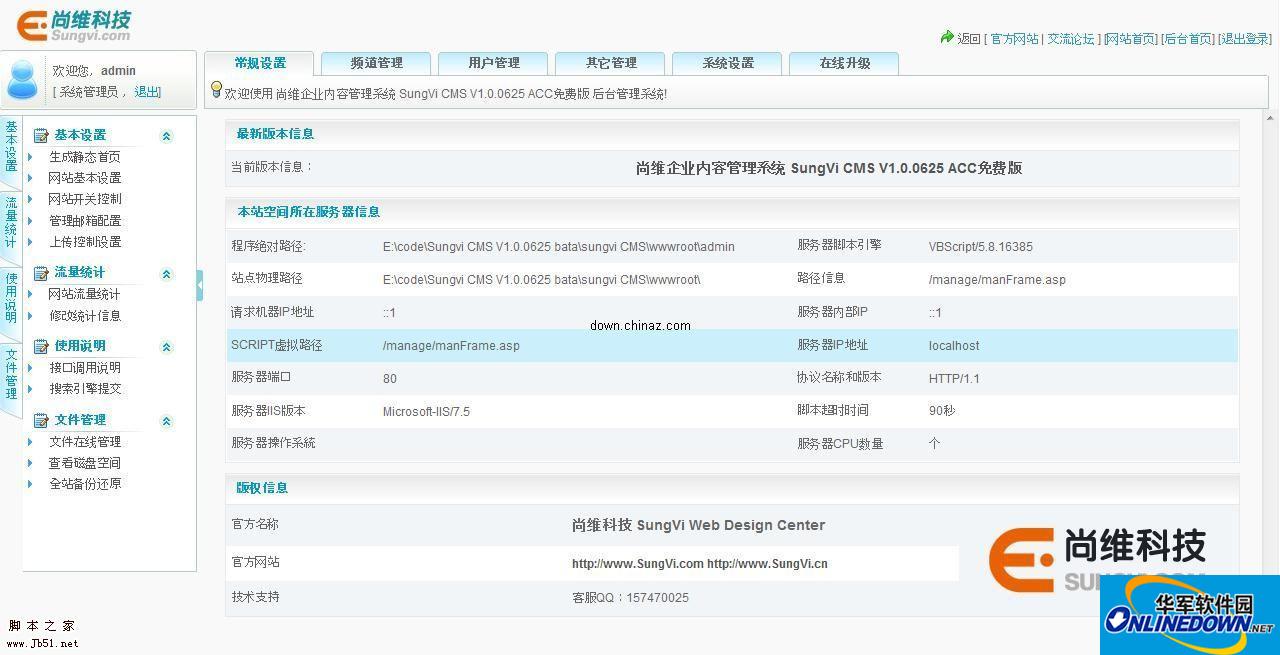
Task: Click the admin user avatar icon
Action: [22, 78]
